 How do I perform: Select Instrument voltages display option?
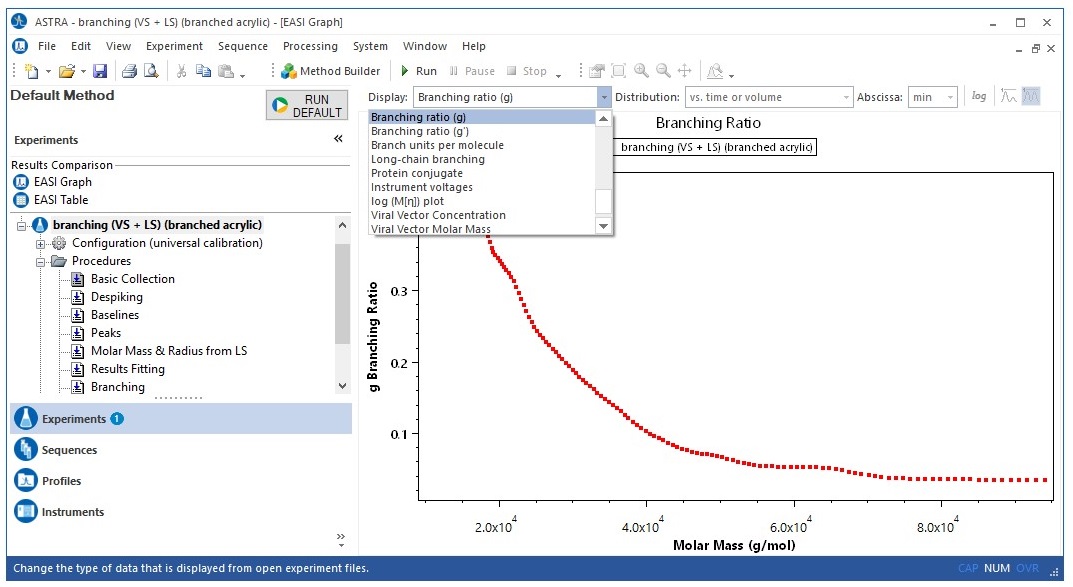point(482,187)
